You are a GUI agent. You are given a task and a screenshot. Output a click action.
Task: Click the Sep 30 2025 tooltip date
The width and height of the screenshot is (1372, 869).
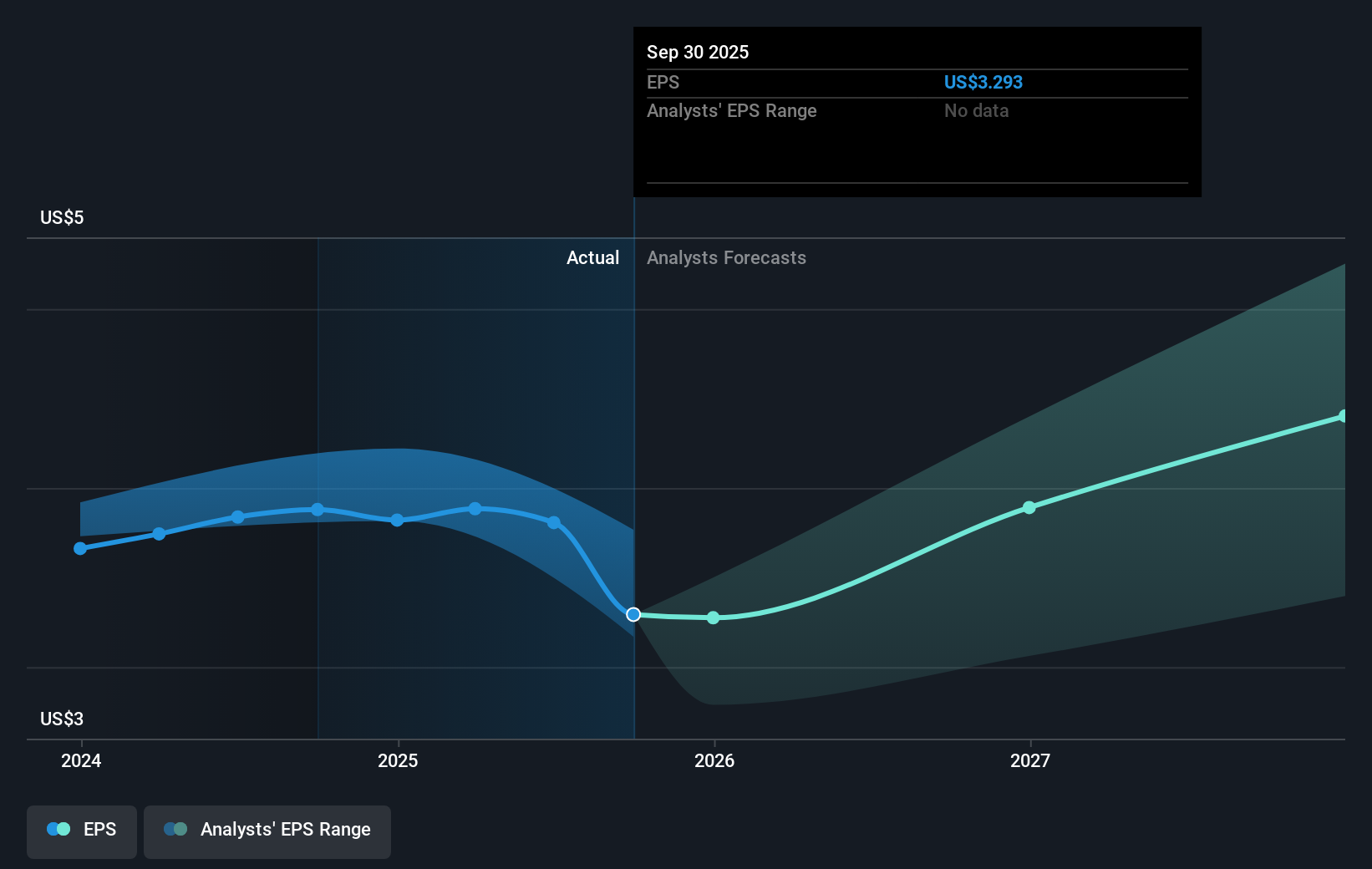(x=698, y=52)
